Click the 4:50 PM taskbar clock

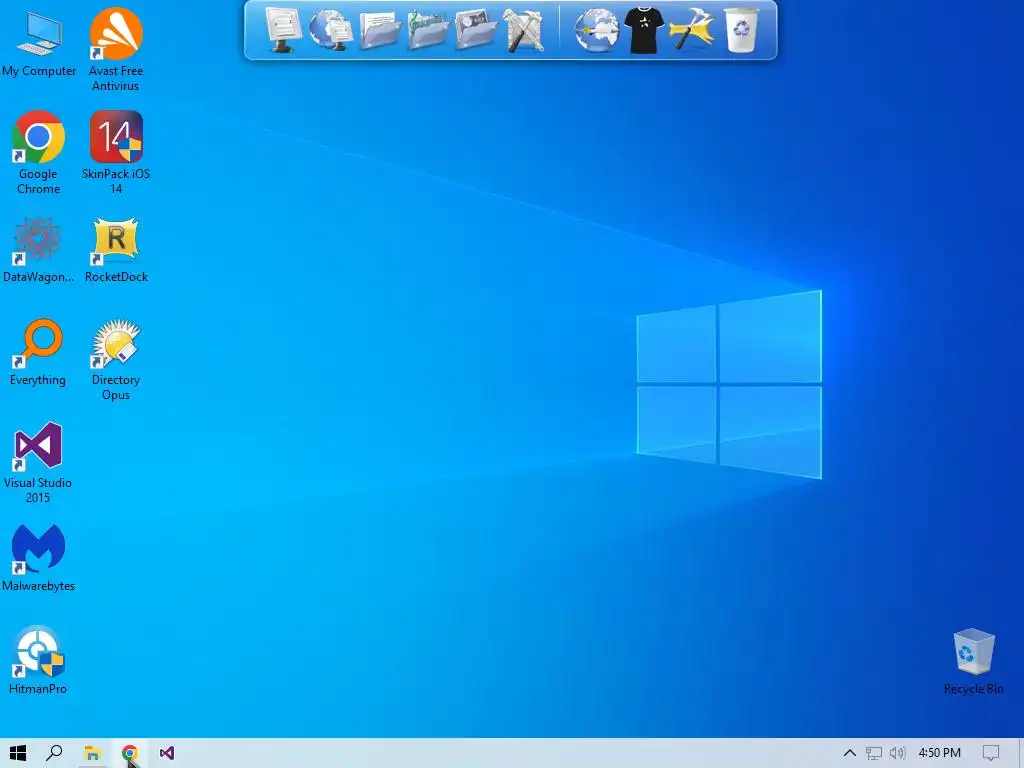(x=939, y=753)
